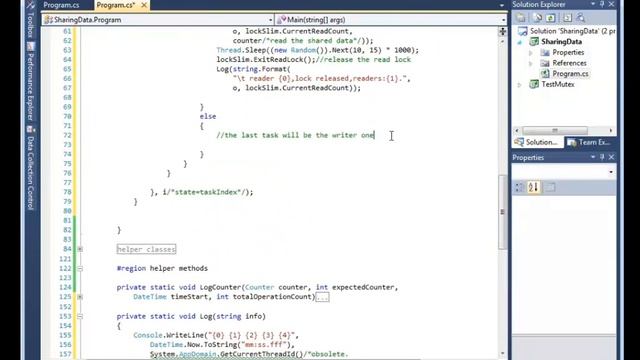Collapse the helper methods region

tap(80, 269)
